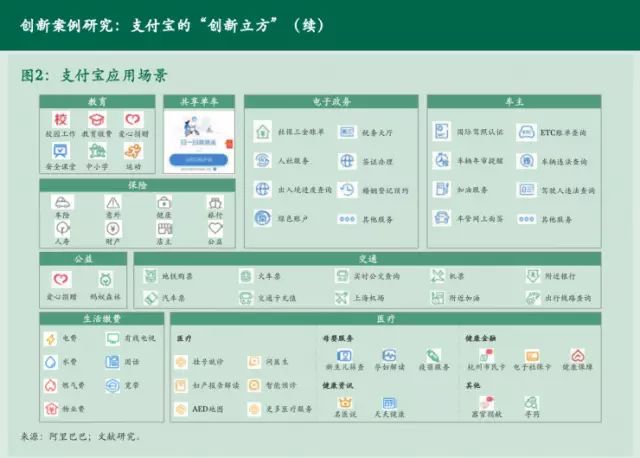Click the 健康金融 subheading text
Screen dimensions: 640x458
481,338
